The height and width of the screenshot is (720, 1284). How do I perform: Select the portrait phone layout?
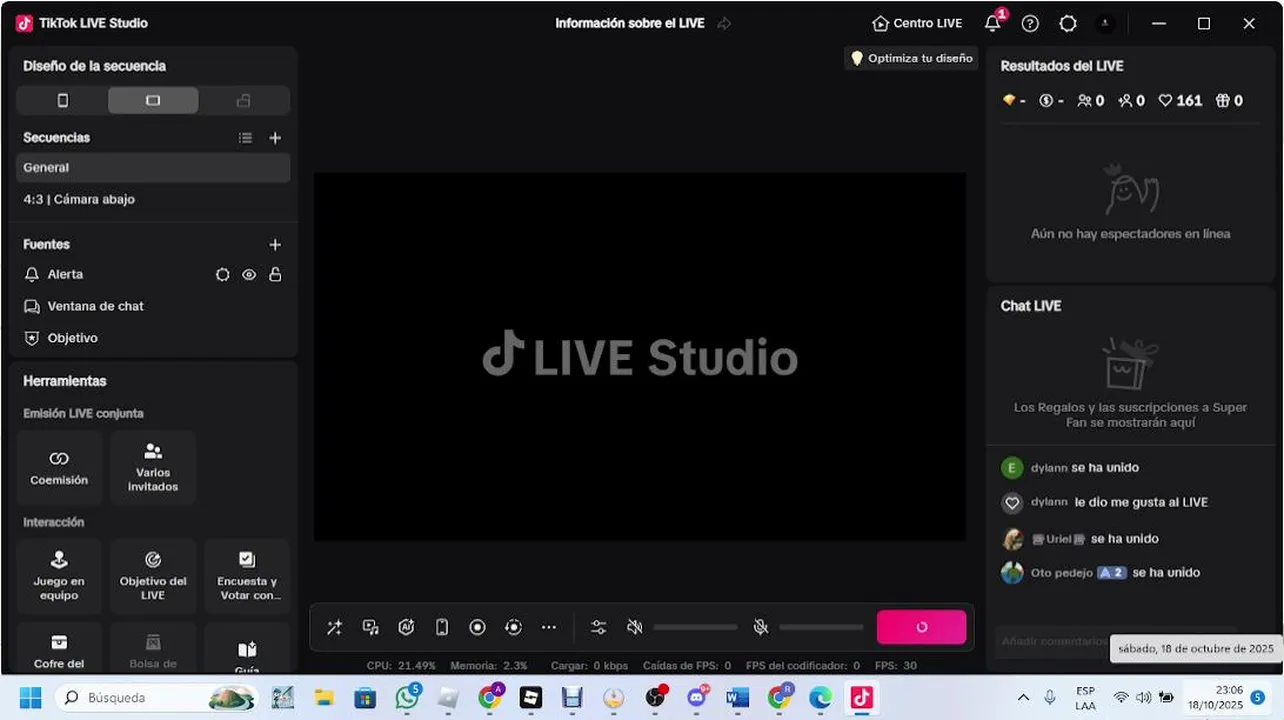tap(62, 100)
